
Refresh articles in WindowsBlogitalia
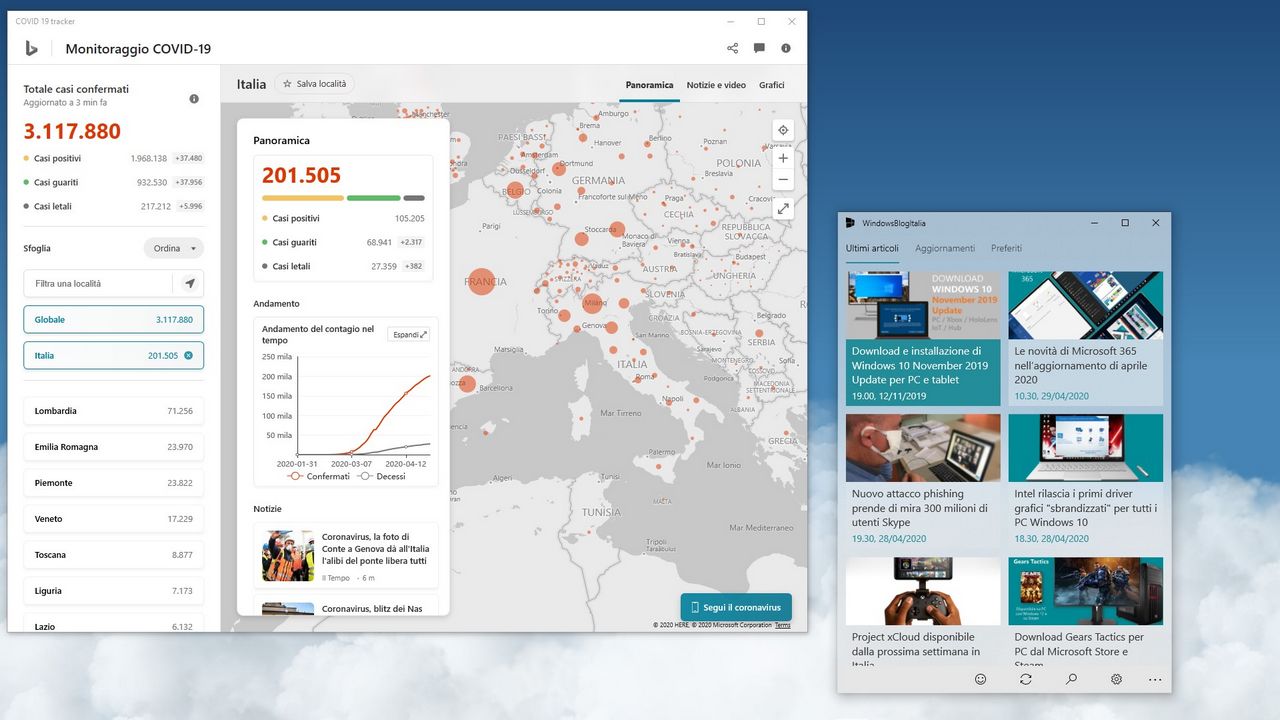click(1026, 679)
